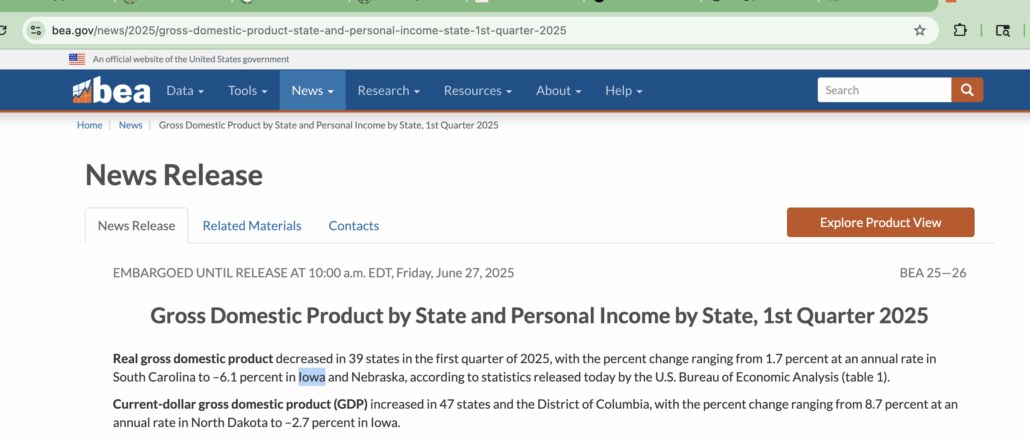Expand the Research dropdown menu
This screenshot has width=1030, height=439.
pyautogui.click(x=388, y=91)
